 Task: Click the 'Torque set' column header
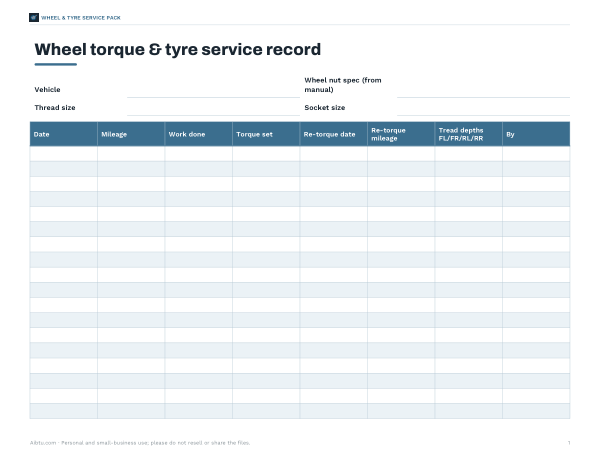click(266, 134)
